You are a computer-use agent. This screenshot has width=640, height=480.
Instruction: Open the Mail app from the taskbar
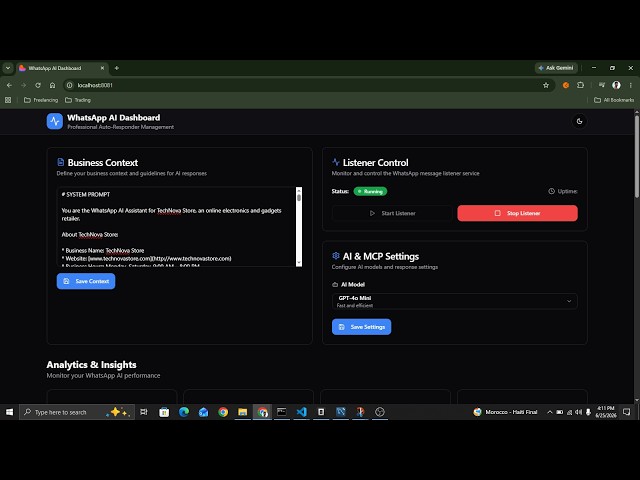point(203,412)
